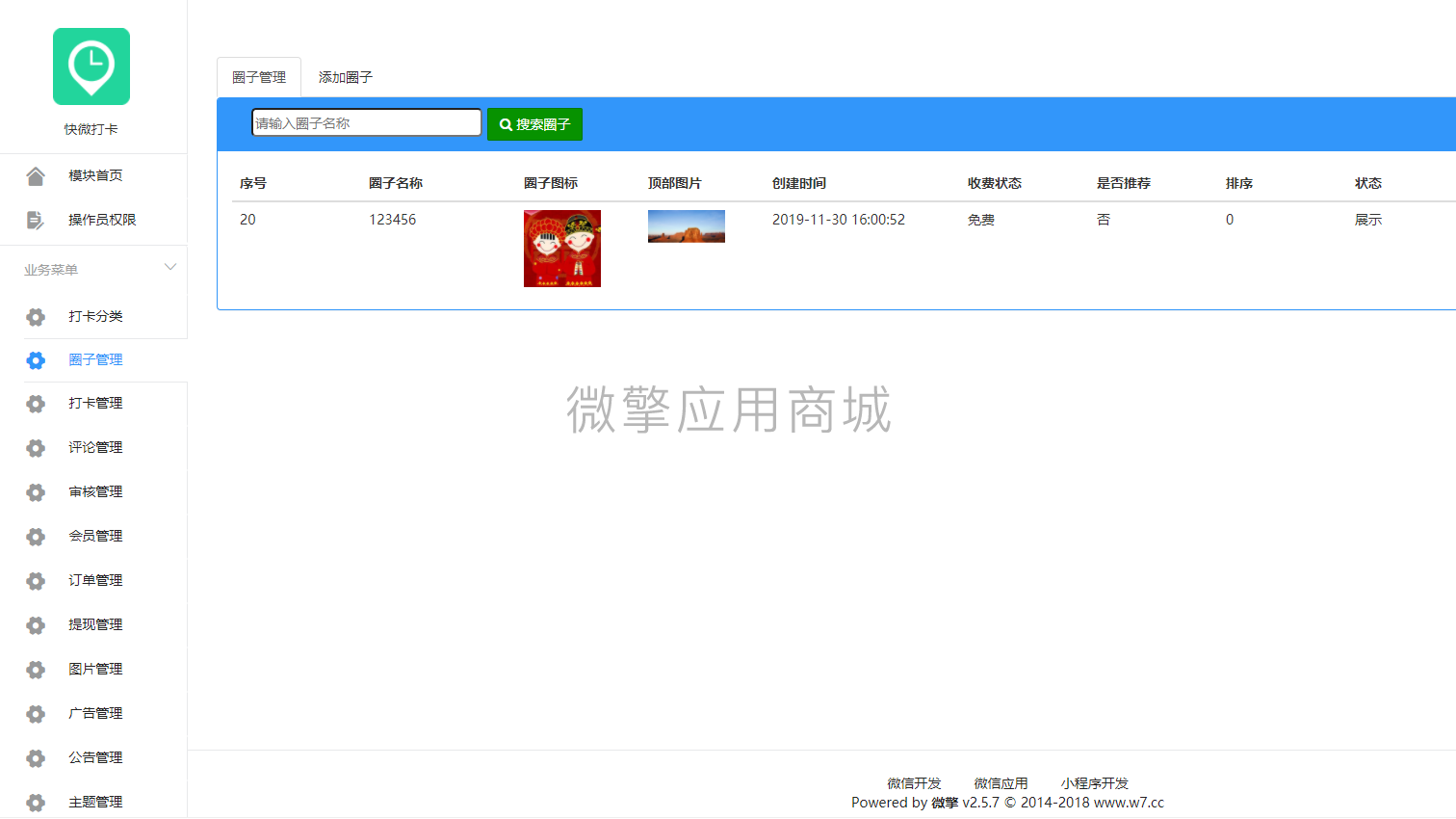Click the circle name search input field
The width and height of the screenshot is (1456, 819).
point(366,122)
